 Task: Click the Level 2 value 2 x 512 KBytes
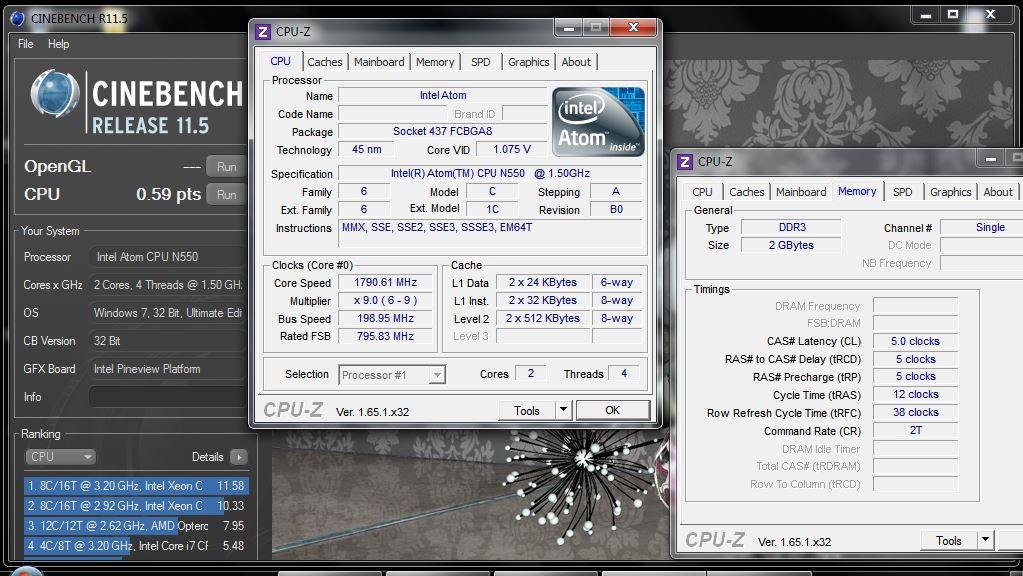coord(543,318)
